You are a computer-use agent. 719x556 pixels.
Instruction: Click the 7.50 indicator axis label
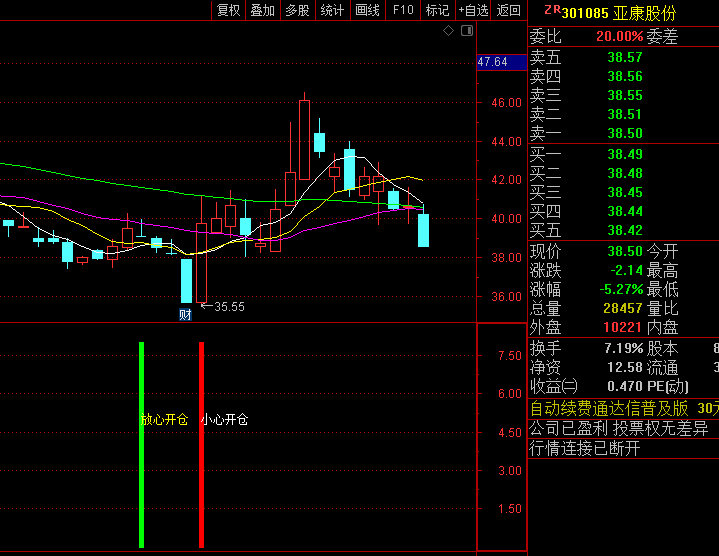(x=509, y=356)
